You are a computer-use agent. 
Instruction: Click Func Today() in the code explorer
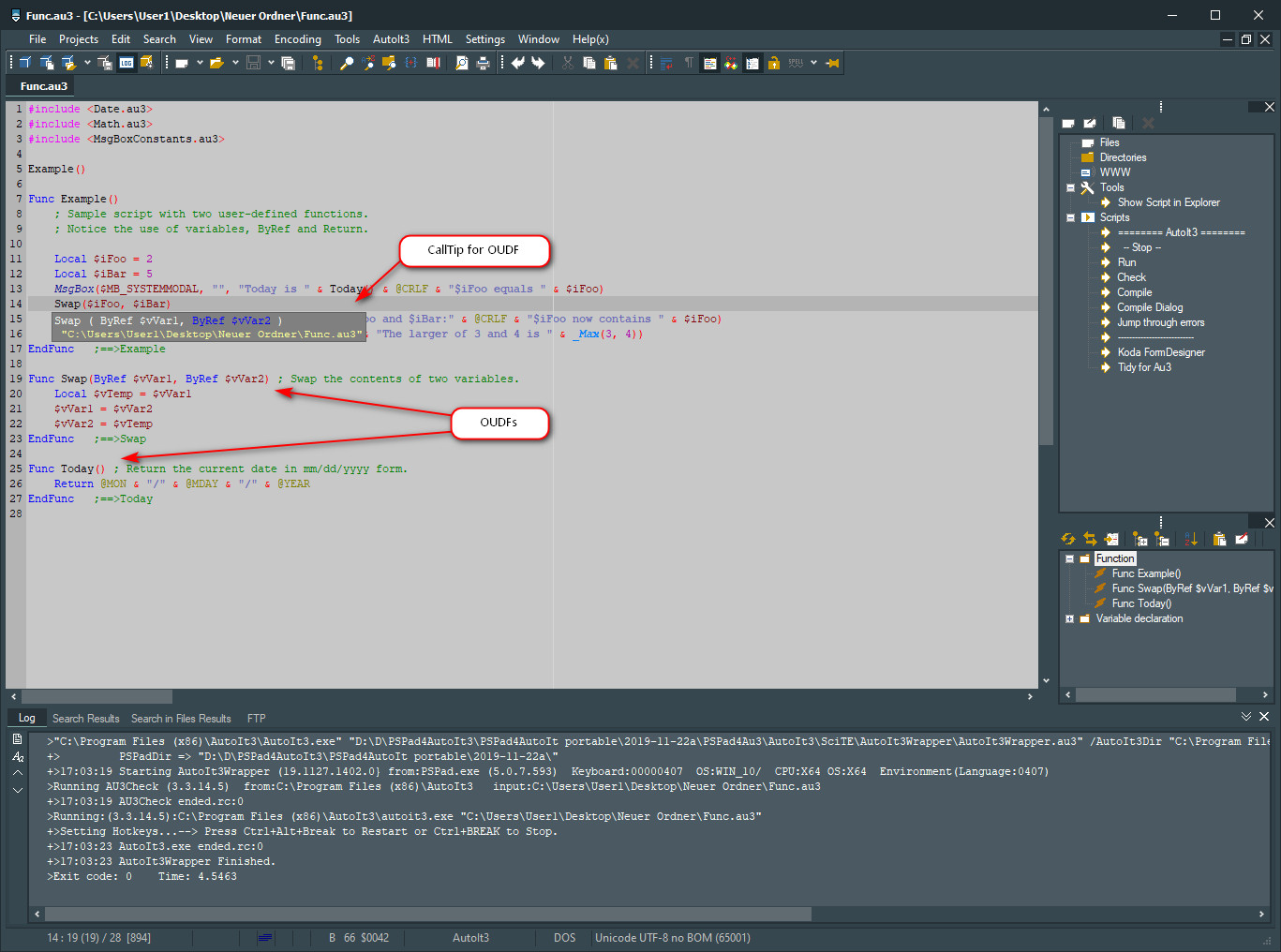click(x=1141, y=603)
